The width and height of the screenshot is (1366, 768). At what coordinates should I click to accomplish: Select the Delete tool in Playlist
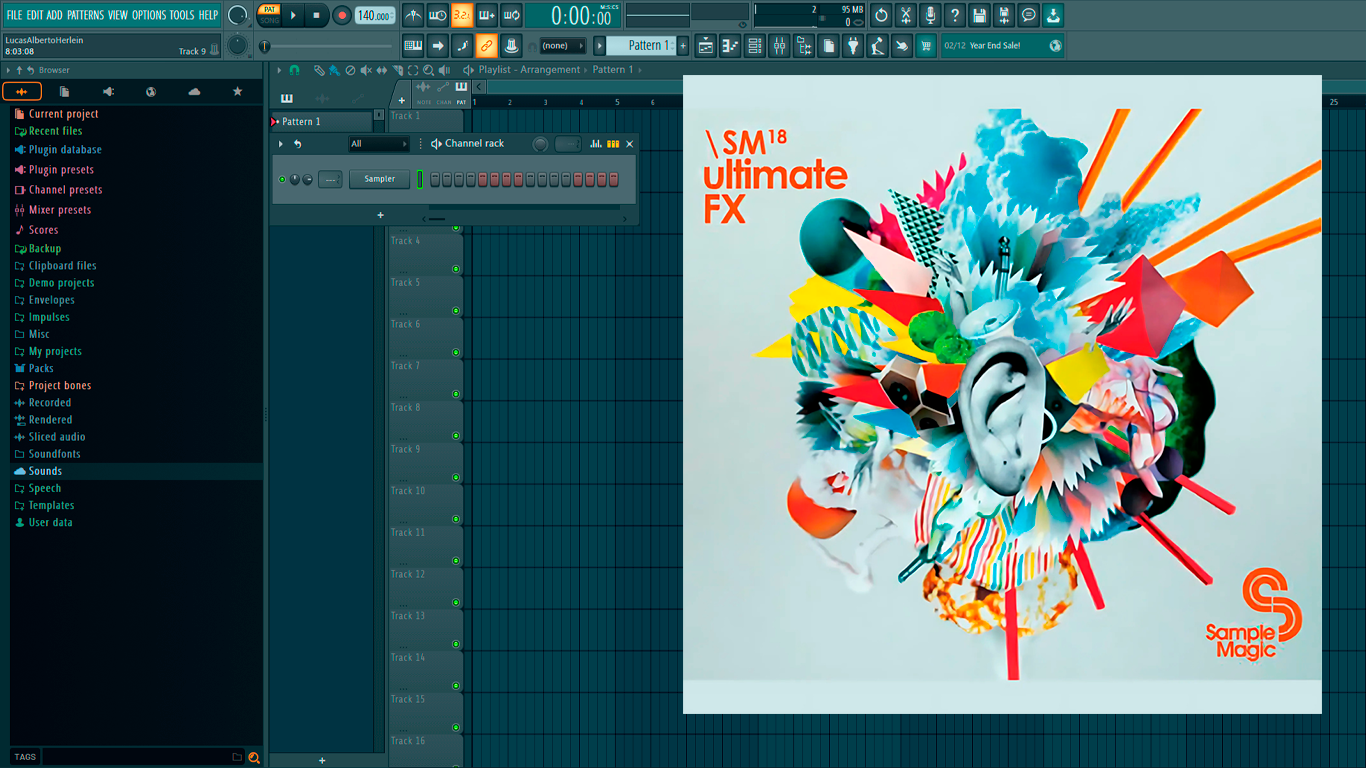350,70
